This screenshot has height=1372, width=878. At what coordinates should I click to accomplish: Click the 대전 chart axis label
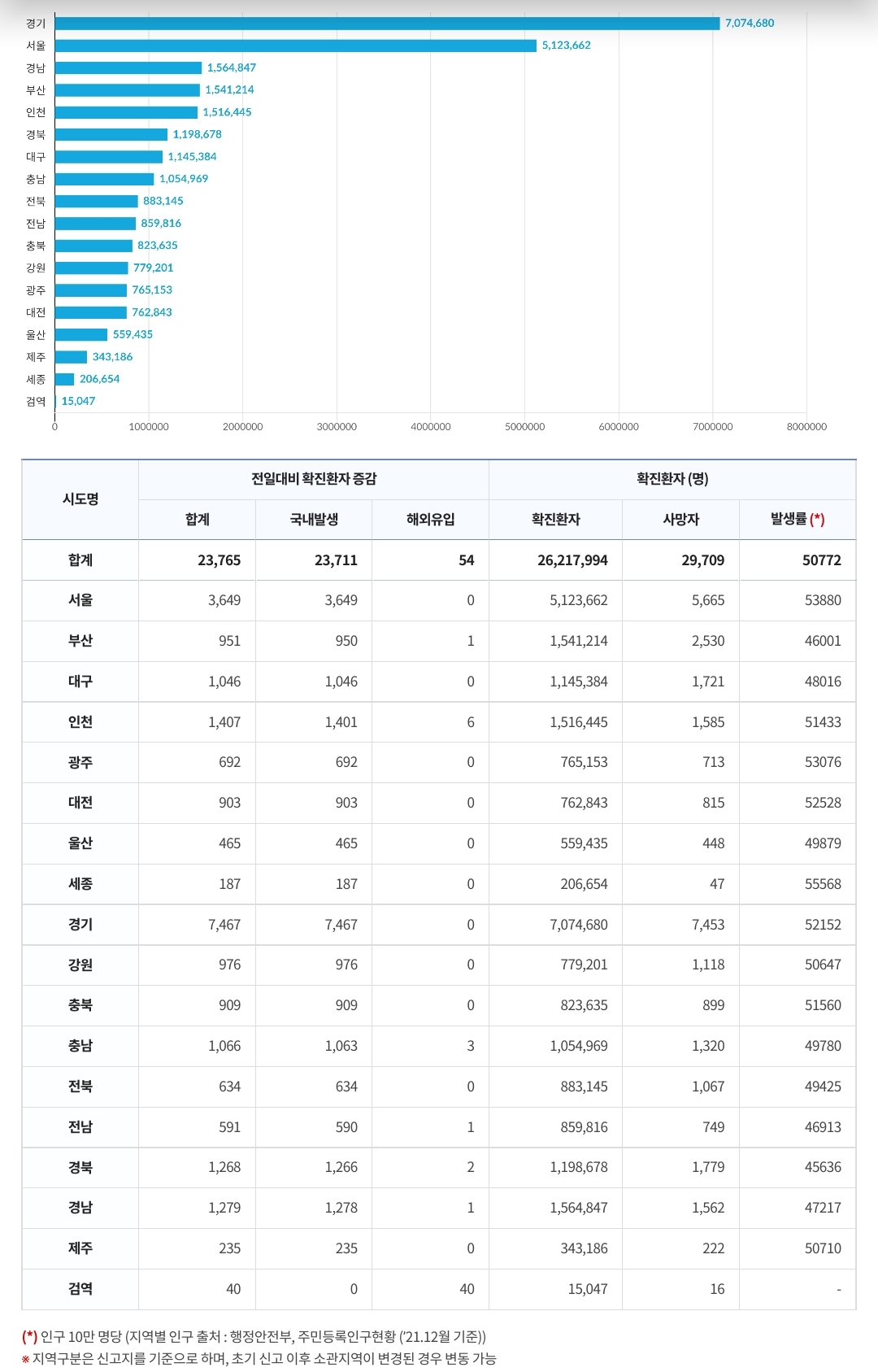point(36,312)
